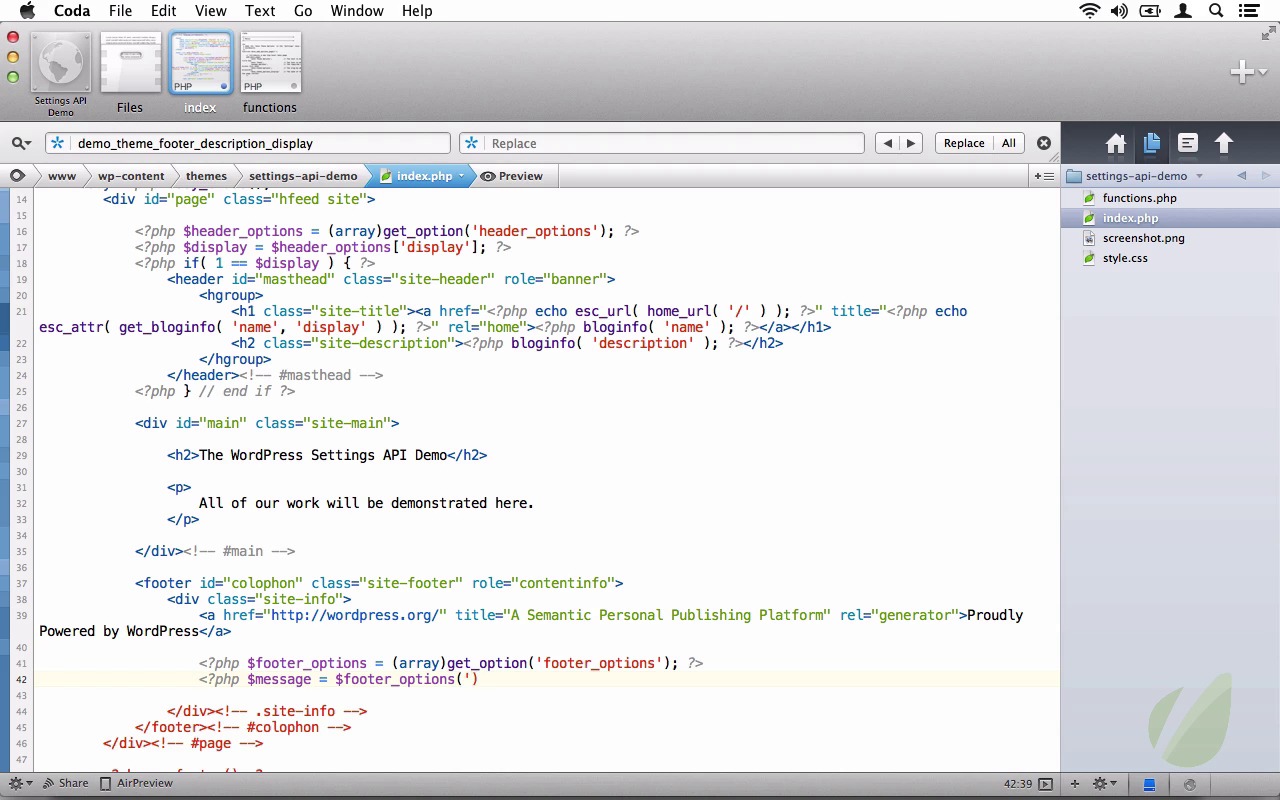1280x800 pixels.
Task: Open the Coda application menu
Action: click(72, 11)
